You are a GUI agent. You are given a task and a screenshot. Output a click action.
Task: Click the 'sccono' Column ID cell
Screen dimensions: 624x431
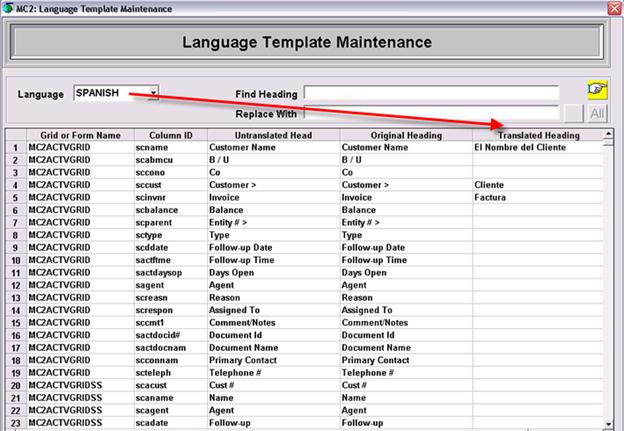[171, 173]
